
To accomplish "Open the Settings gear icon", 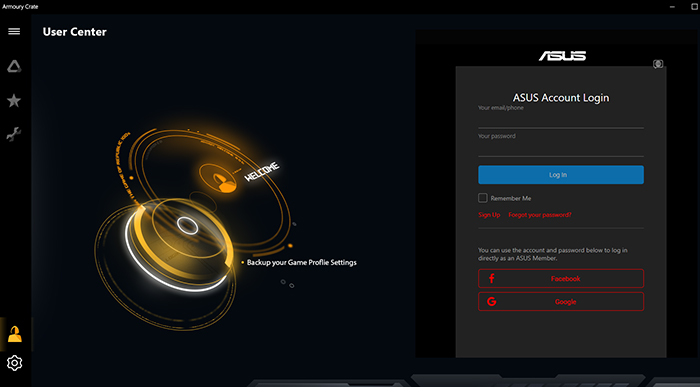I will coord(14,363).
